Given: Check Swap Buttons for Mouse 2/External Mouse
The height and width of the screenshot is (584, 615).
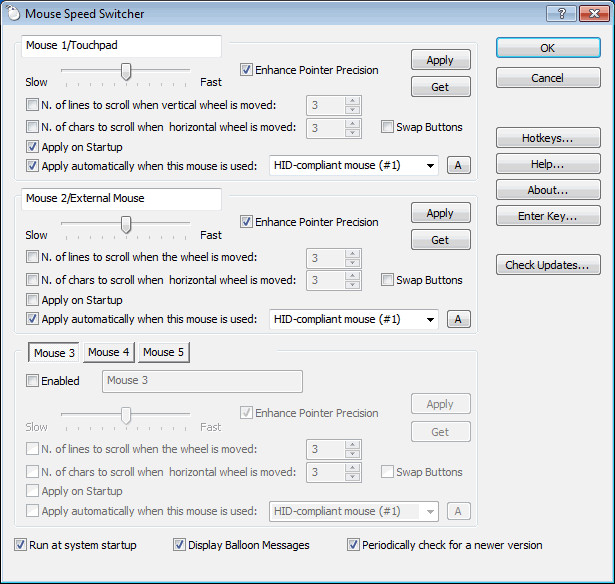Looking at the screenshot, I should click(387, 280).
